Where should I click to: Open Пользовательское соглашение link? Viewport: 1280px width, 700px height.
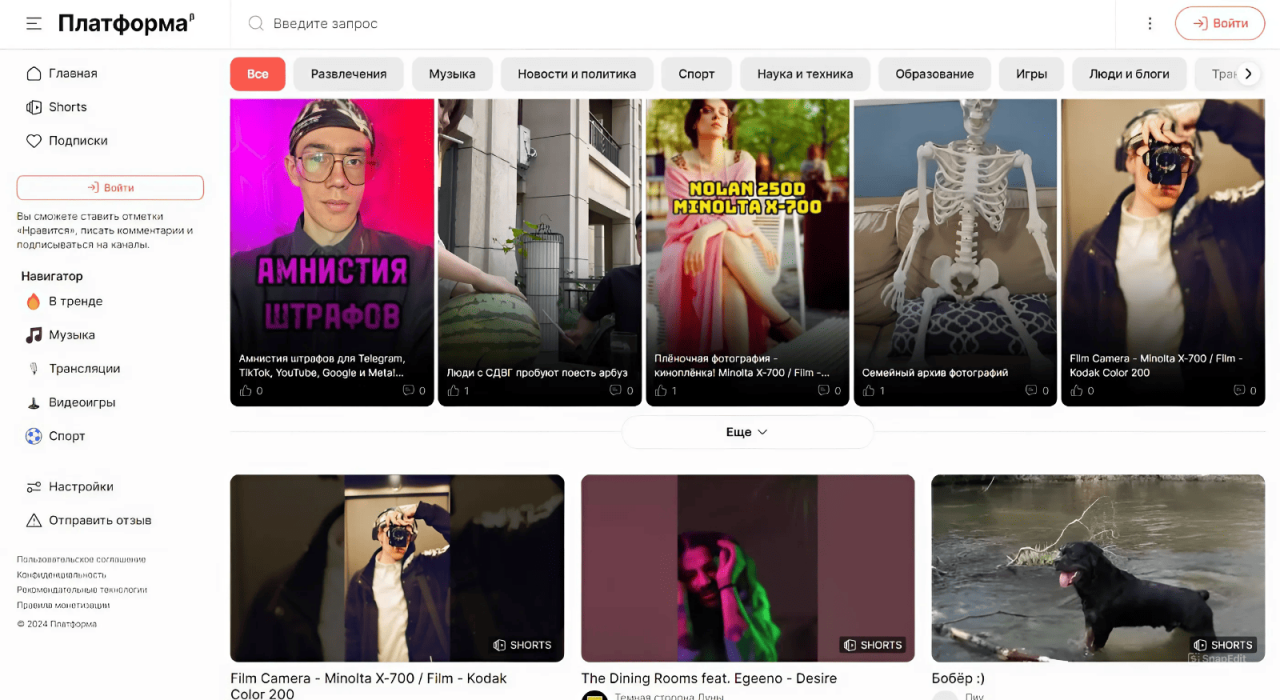click(x=81, y=559)
